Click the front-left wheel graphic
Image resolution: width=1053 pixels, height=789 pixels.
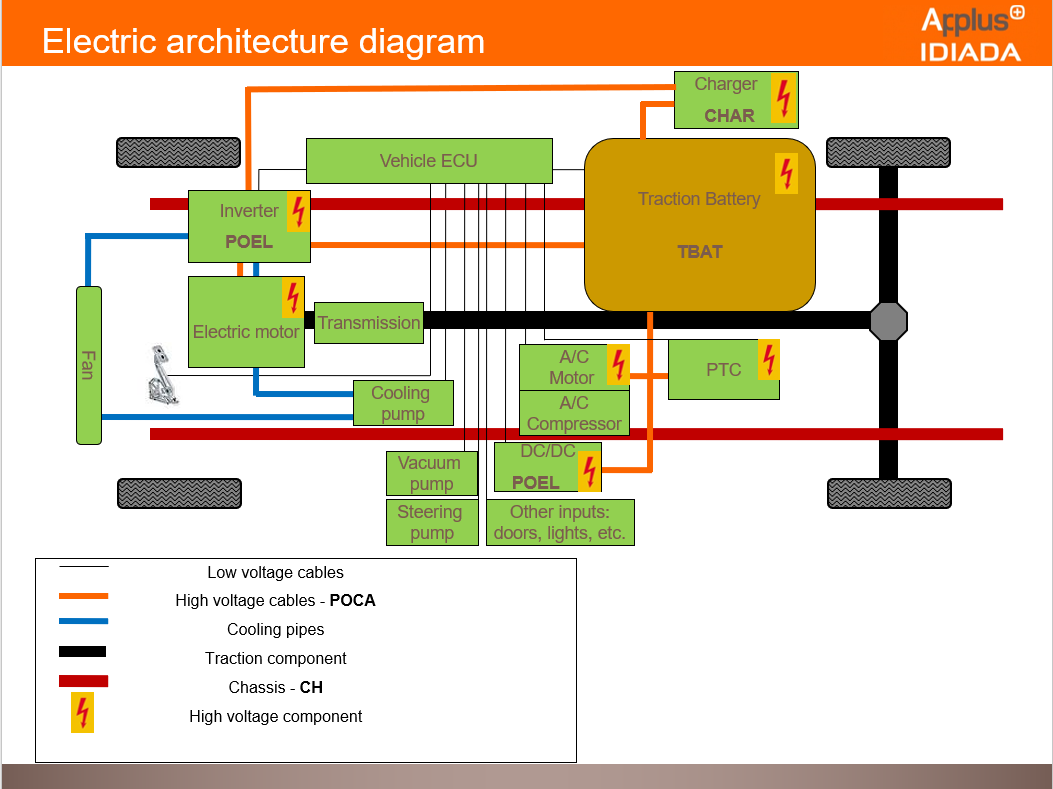pos(178,152)
